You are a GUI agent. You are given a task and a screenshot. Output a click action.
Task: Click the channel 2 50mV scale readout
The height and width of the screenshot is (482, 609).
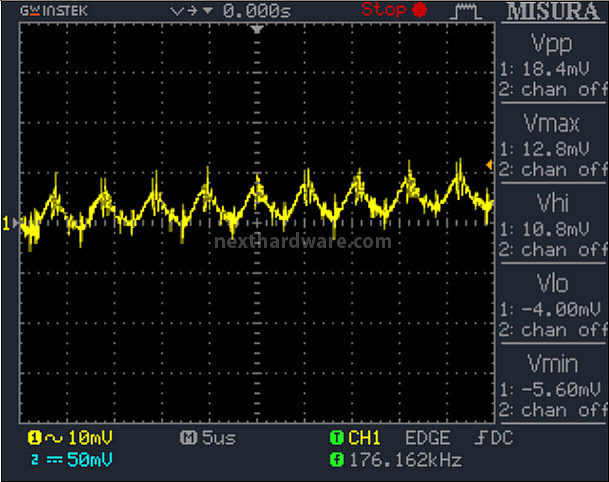click(x=90, y=460)
